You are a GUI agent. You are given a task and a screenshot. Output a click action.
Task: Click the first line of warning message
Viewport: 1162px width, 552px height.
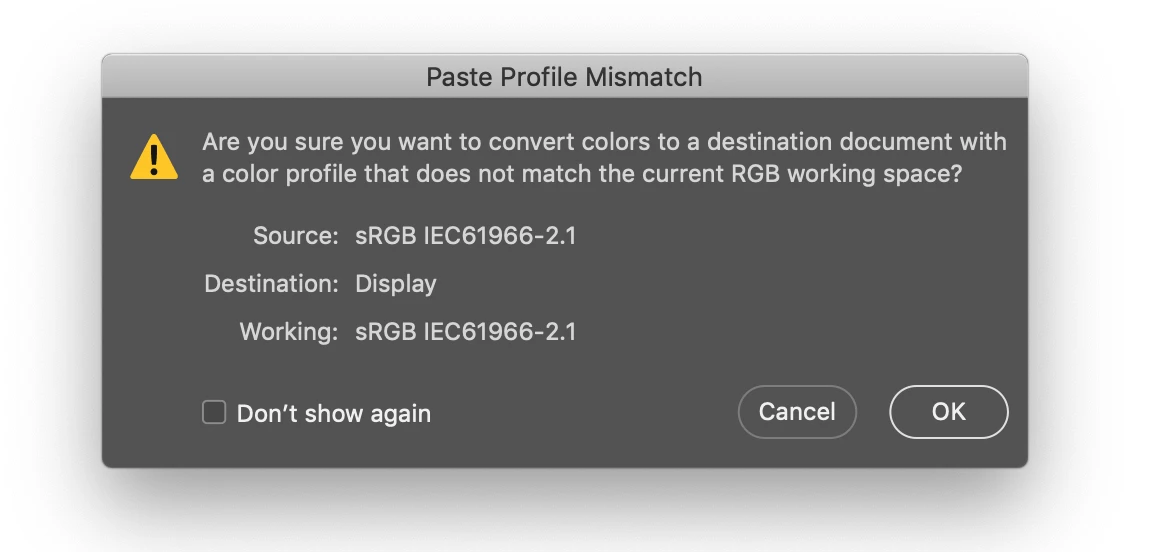pos(605,142)
